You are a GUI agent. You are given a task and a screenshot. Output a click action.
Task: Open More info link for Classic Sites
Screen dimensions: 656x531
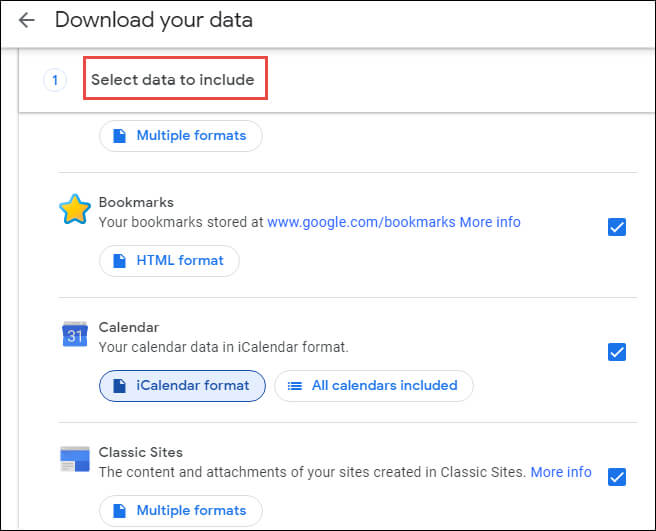(561, 472)
